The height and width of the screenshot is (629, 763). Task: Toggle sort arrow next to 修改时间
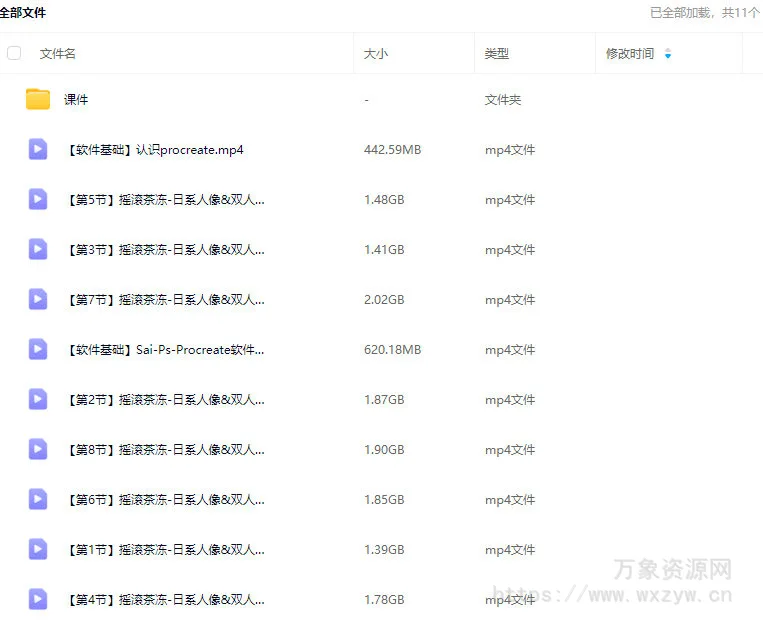tap(668, 54)
